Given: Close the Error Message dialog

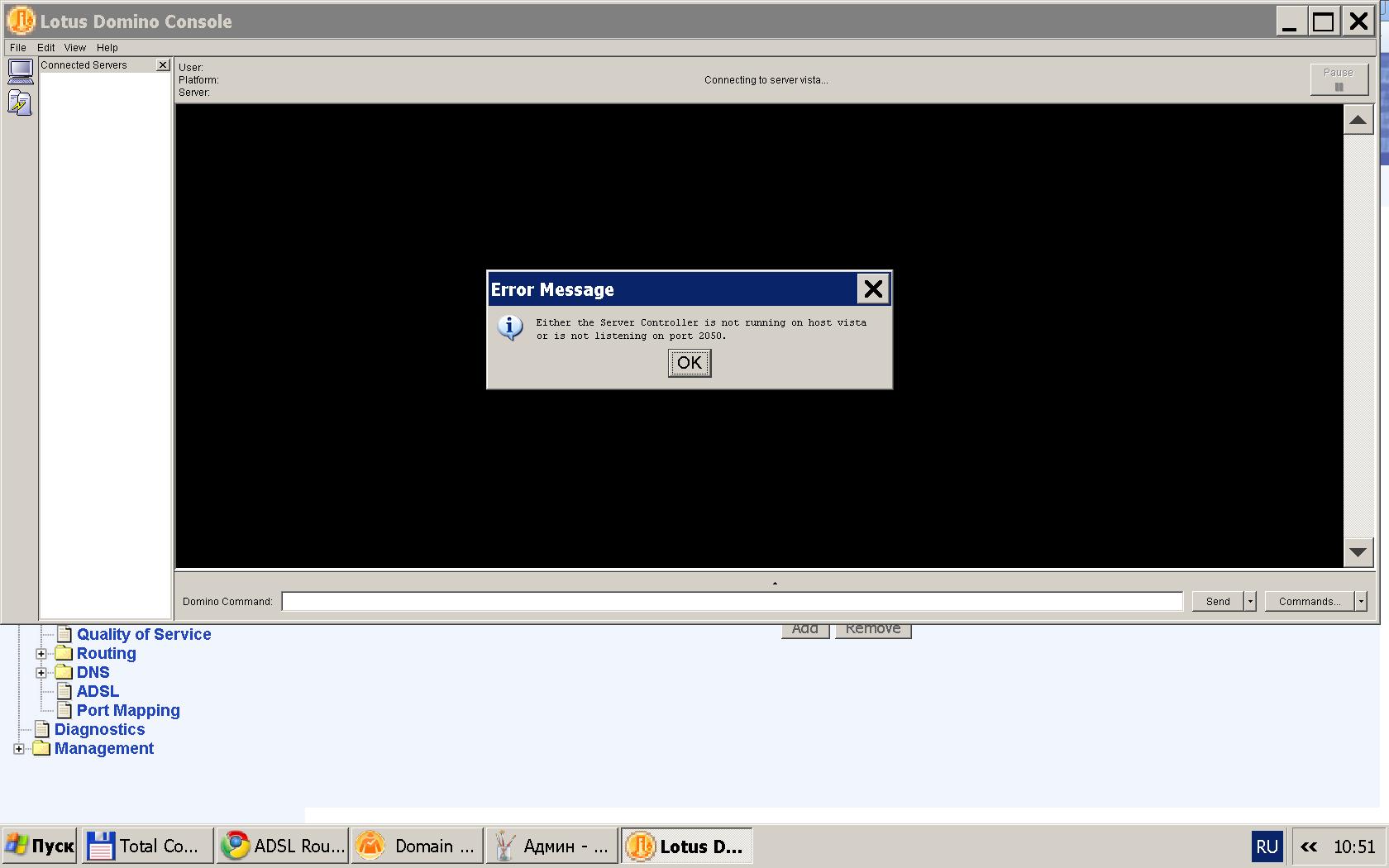Looking at the screenshot, I should 873,289.
